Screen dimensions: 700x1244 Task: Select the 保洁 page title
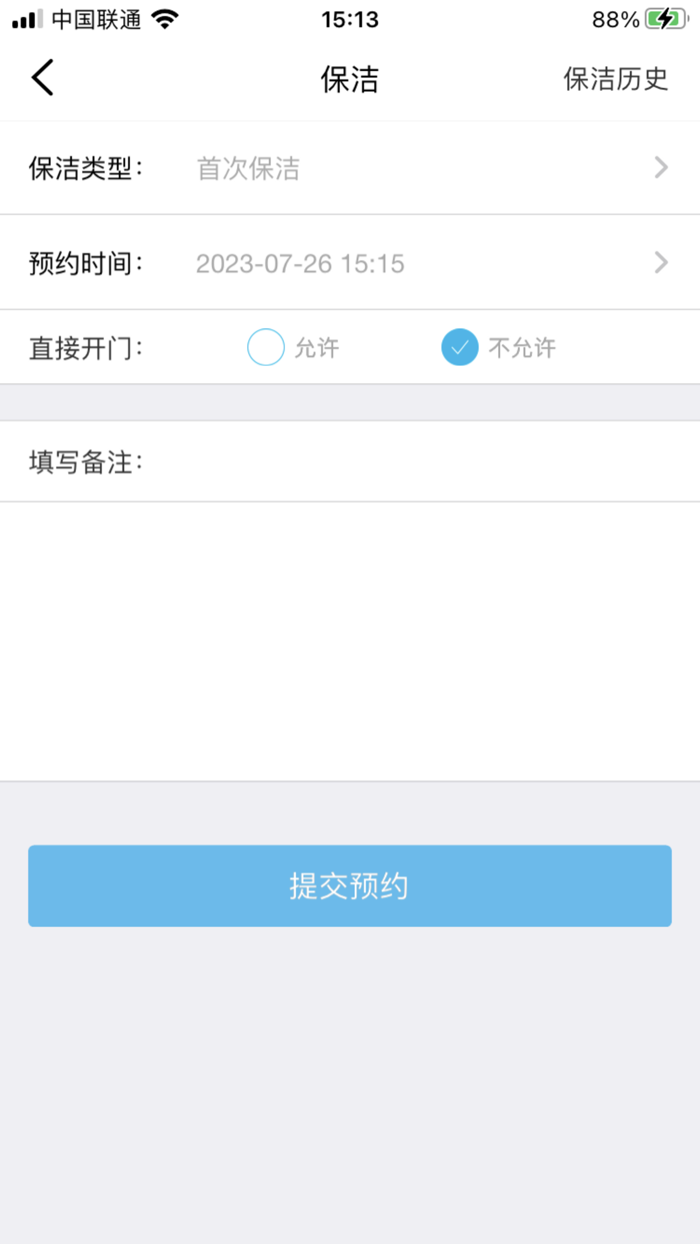[349, 80]
